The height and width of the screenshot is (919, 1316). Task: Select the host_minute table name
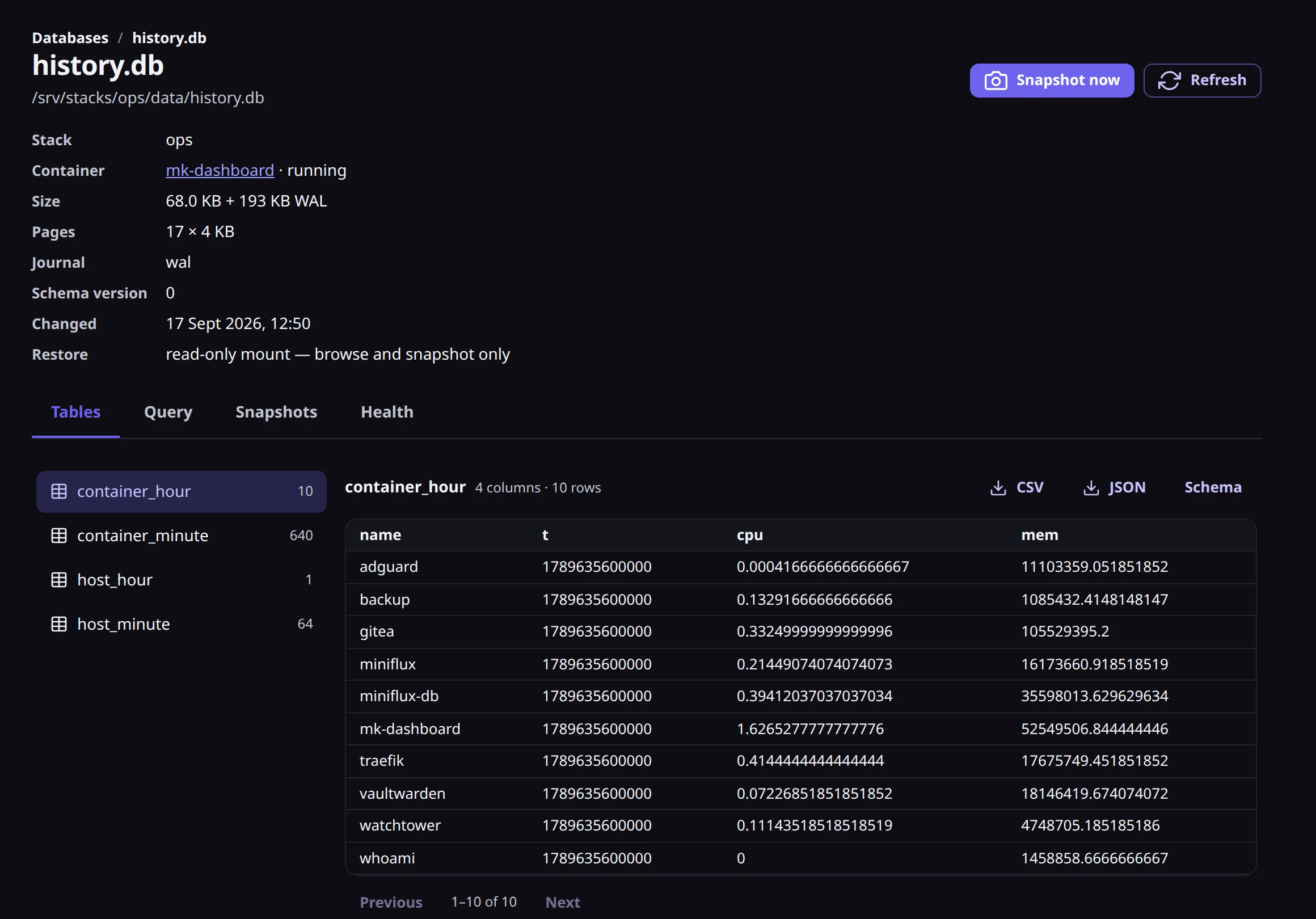[x=123, y=624]
